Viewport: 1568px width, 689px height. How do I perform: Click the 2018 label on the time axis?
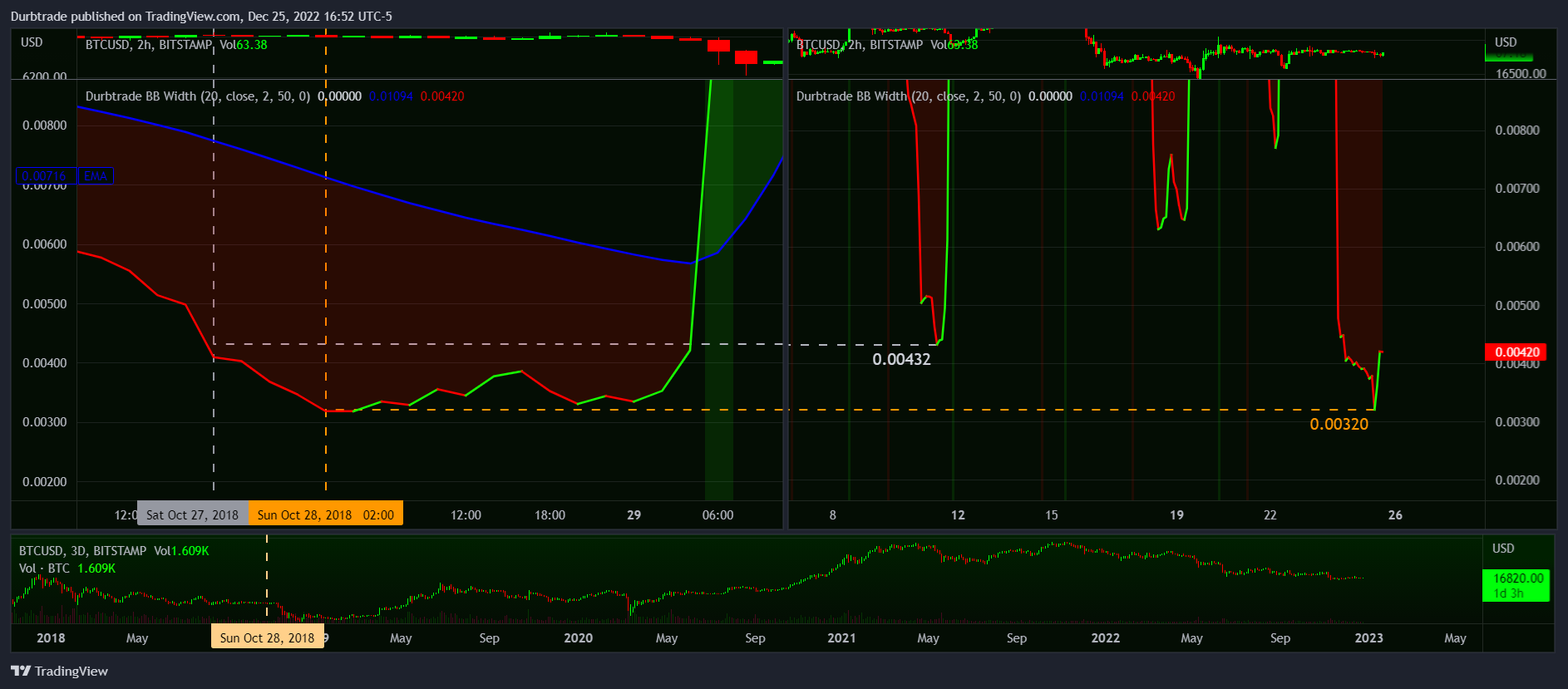[51, 637]
